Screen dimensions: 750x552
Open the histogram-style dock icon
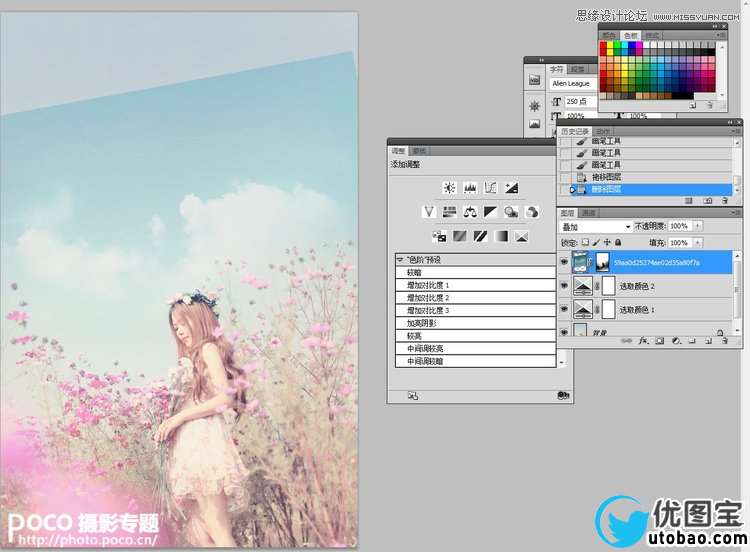(534, 124)
